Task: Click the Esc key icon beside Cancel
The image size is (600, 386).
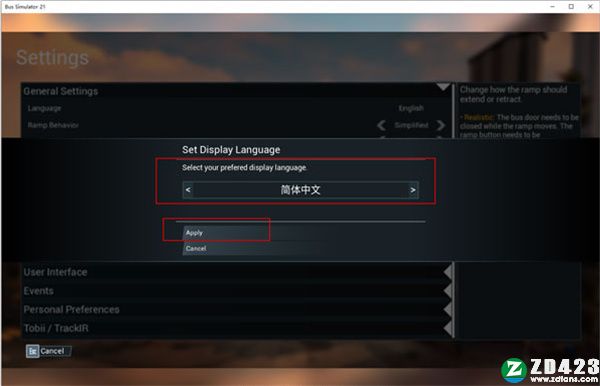Action: [x=33, y=351]
